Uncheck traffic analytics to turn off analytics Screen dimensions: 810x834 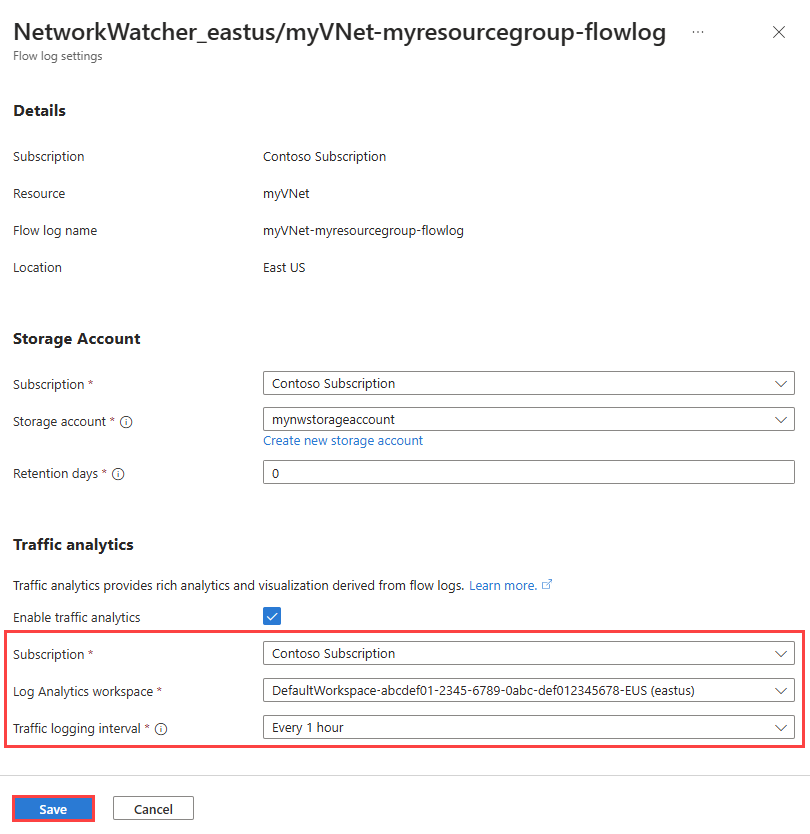click(x=272, y=616)
